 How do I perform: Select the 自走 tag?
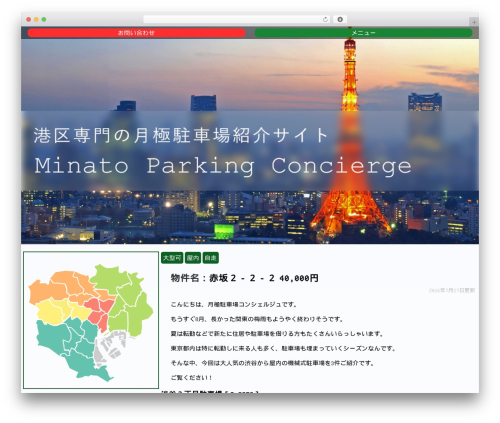pyautogui.click(x=211, y=258)
